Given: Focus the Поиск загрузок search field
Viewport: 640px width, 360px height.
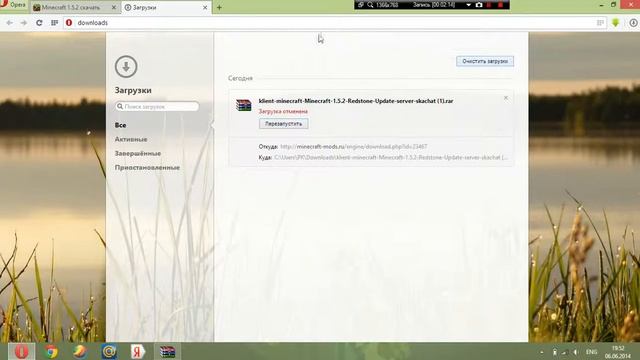Looking at the screenshot, I should point(157,107).
